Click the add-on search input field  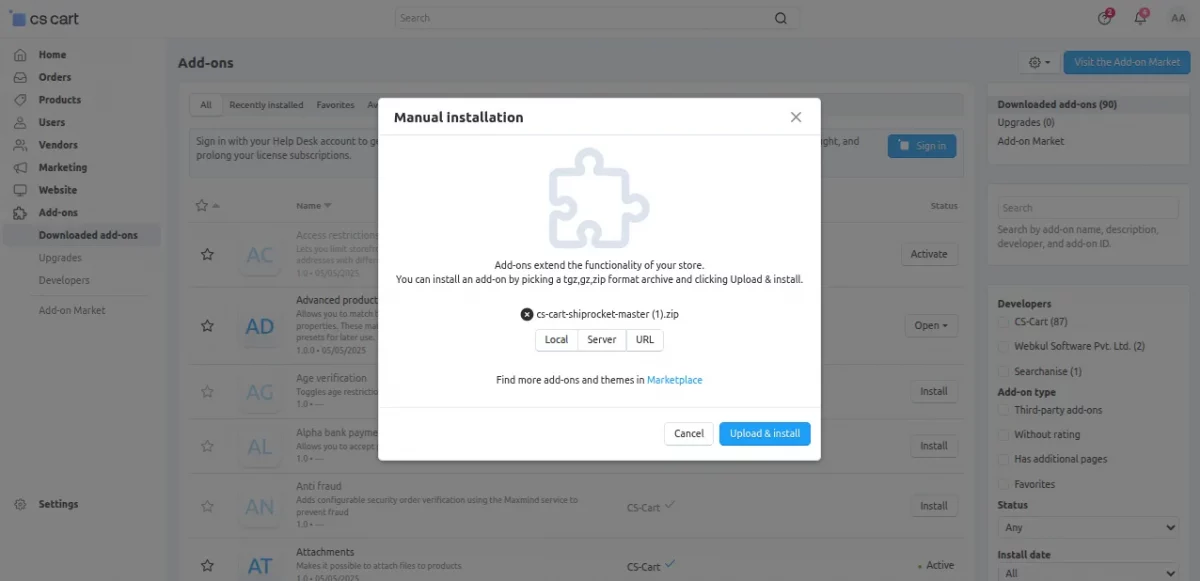pos(1088,208)
